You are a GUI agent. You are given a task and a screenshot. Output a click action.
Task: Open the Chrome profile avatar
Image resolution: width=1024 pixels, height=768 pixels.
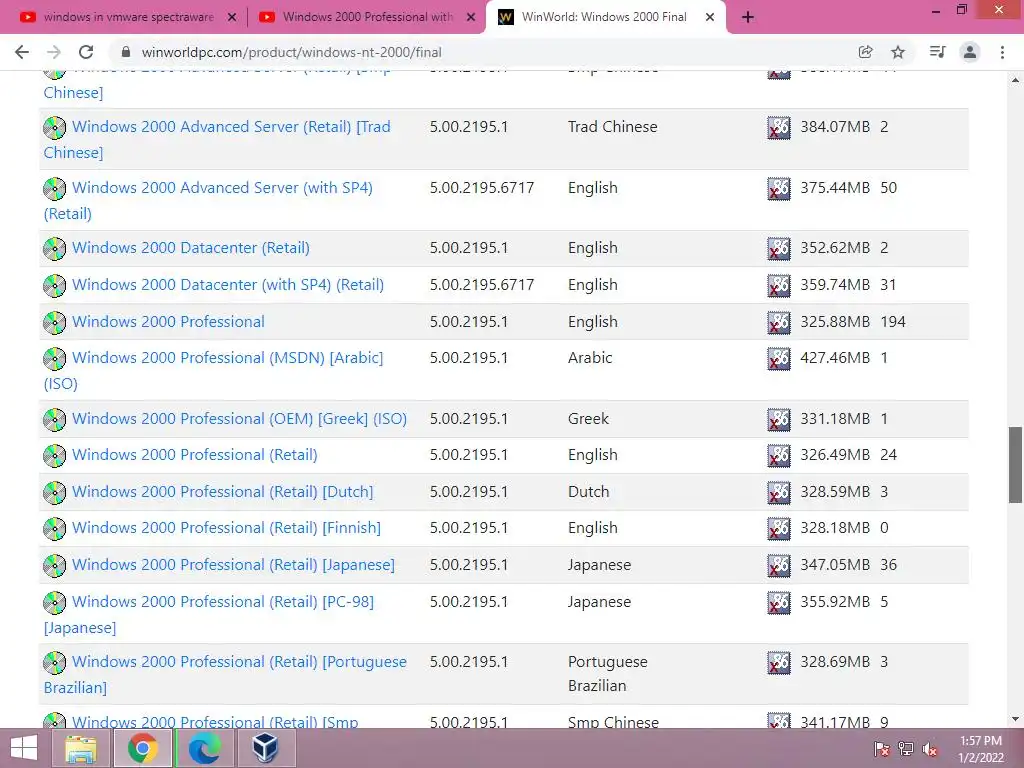point(970,52)
